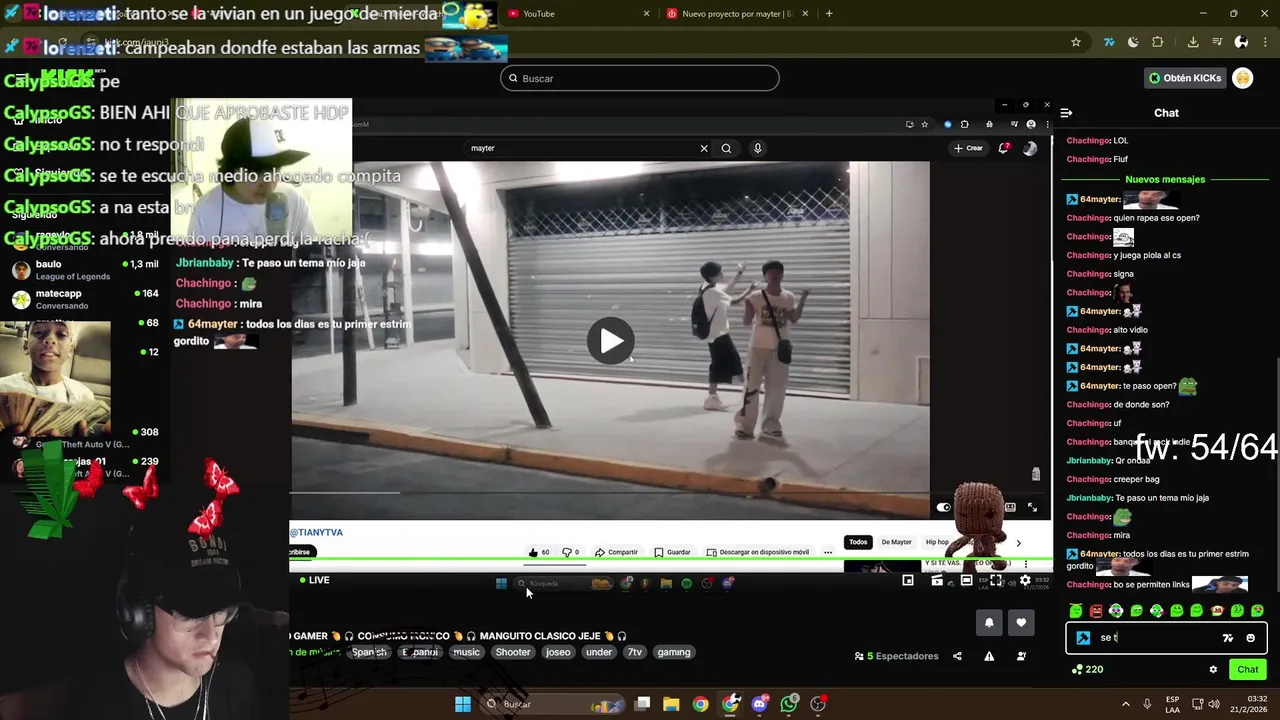The width and height of the screenshot is (1280, 720).
Task: Open Kick player settings gear
Action: tap(1025, 580)
